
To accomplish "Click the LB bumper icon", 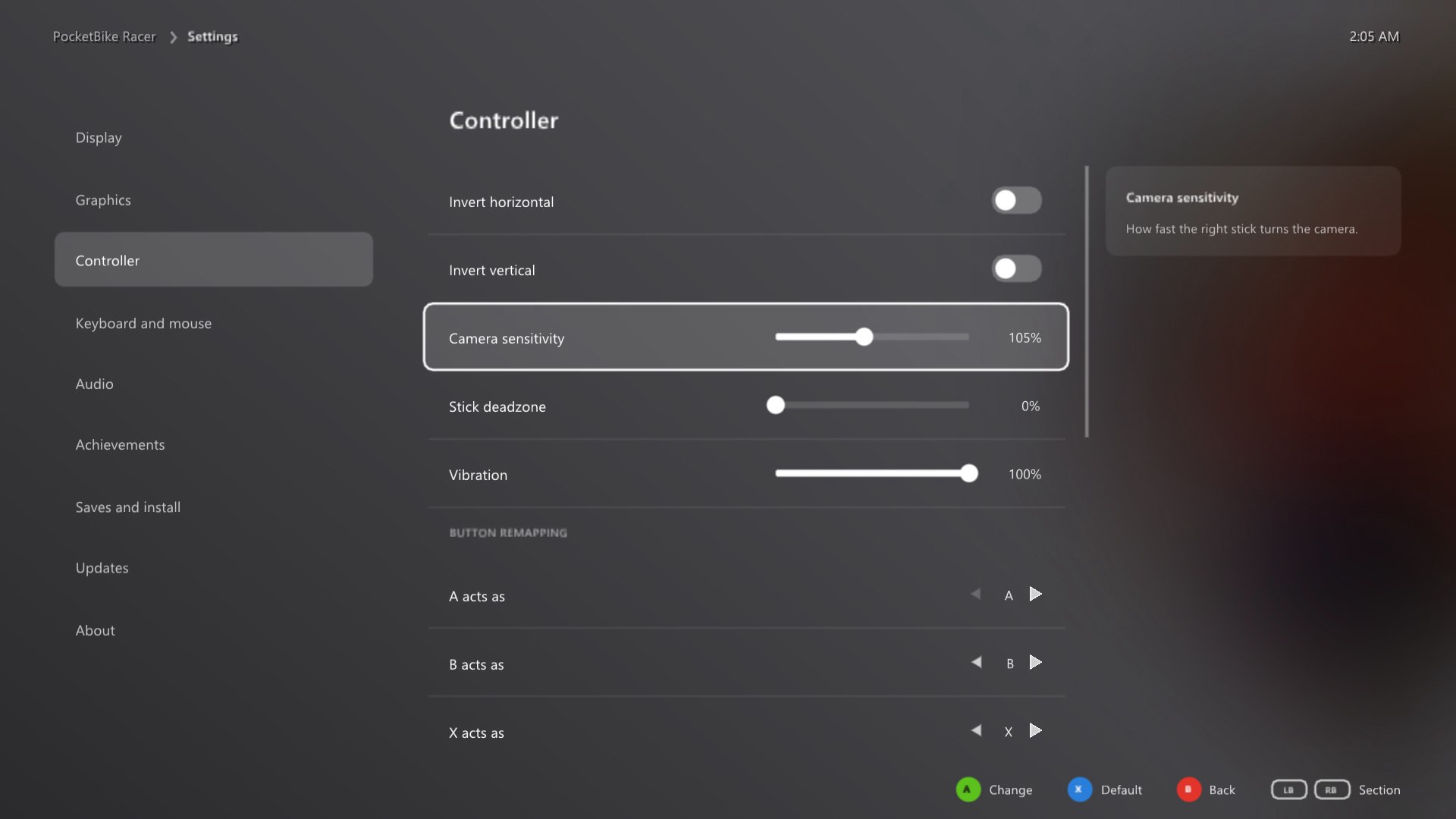I will [x=1288, y=789].
